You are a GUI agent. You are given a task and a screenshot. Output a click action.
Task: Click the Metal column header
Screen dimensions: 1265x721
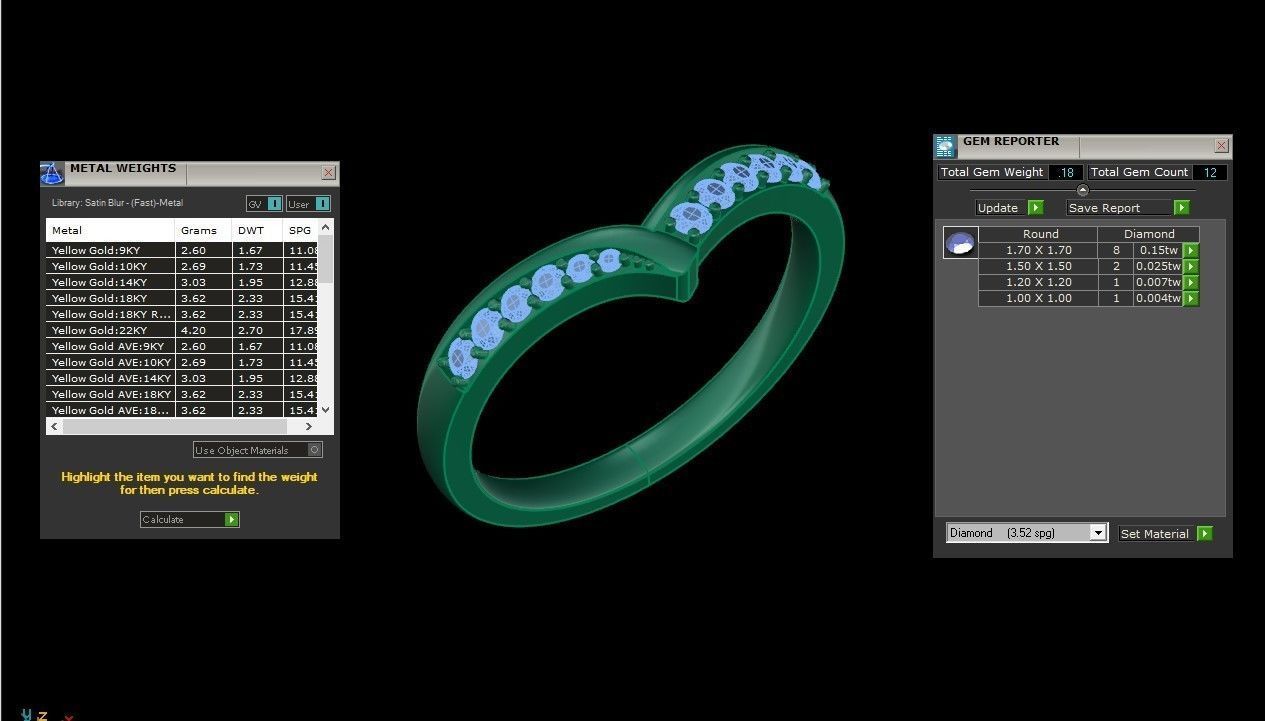tap(110, 230)
